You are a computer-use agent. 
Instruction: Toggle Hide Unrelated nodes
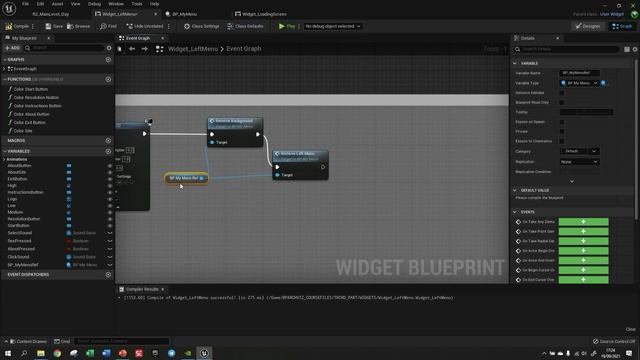pyautogui.click(x=144, y=26)
